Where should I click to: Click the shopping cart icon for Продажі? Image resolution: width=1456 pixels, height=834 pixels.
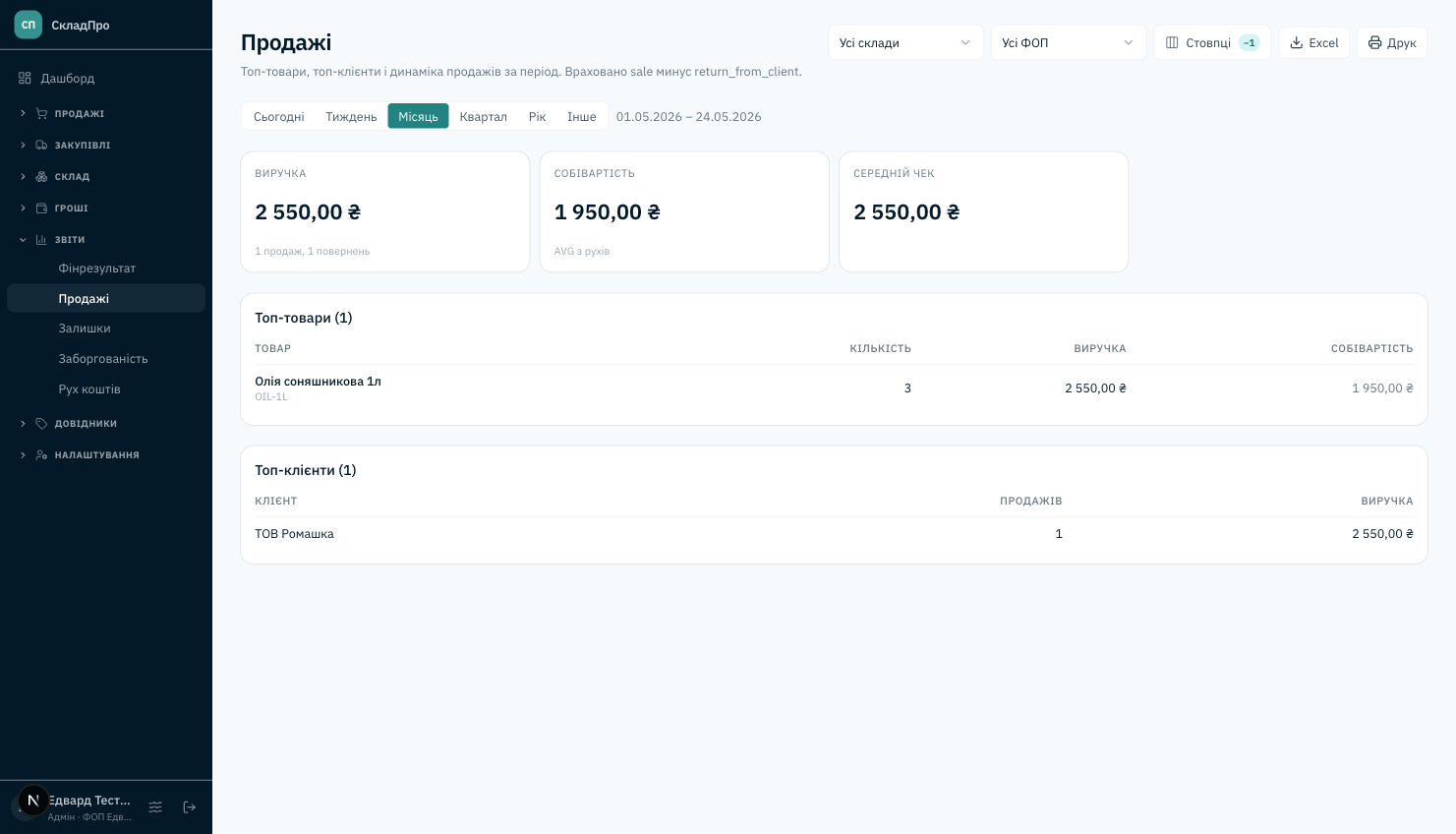(x=41, y=113)
